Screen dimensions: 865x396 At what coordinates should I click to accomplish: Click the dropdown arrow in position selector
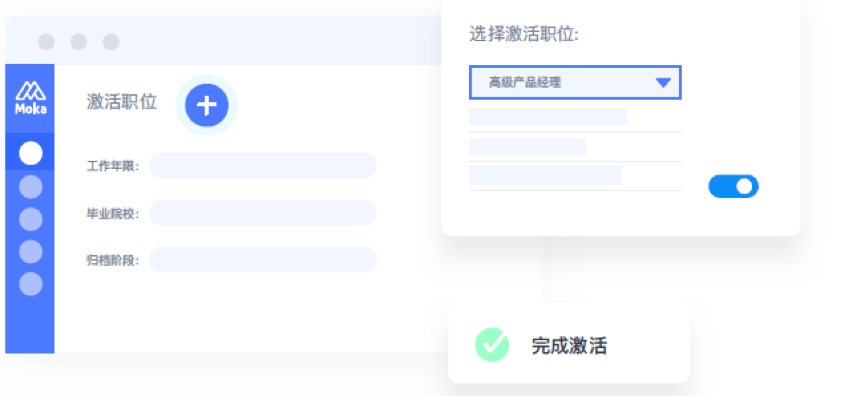point(663,83)
